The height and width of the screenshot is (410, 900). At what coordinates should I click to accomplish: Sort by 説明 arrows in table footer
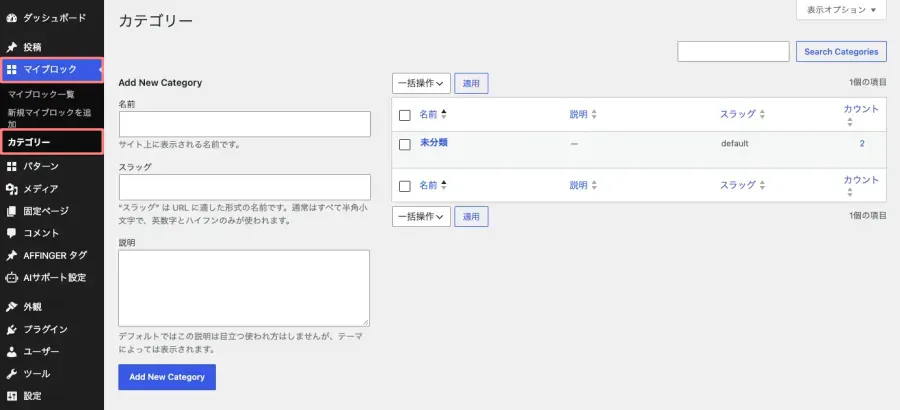click(594, 185)
